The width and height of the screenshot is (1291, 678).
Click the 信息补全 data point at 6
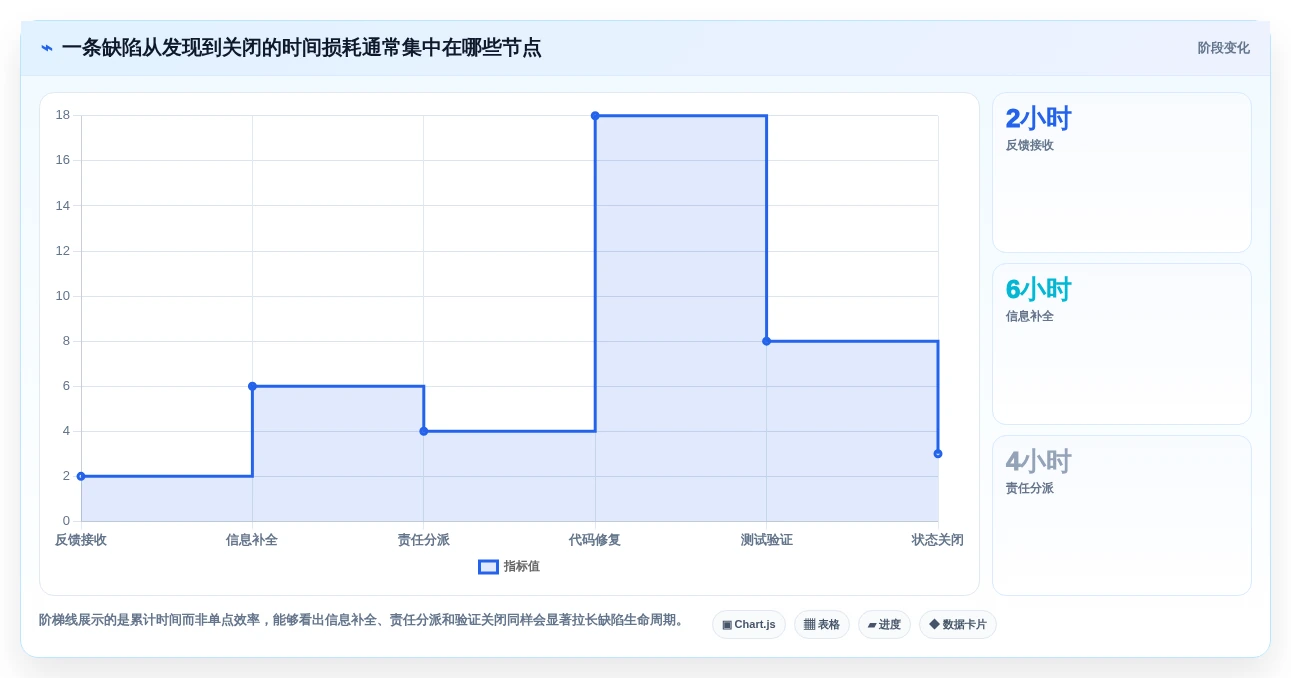pos(252,386)
